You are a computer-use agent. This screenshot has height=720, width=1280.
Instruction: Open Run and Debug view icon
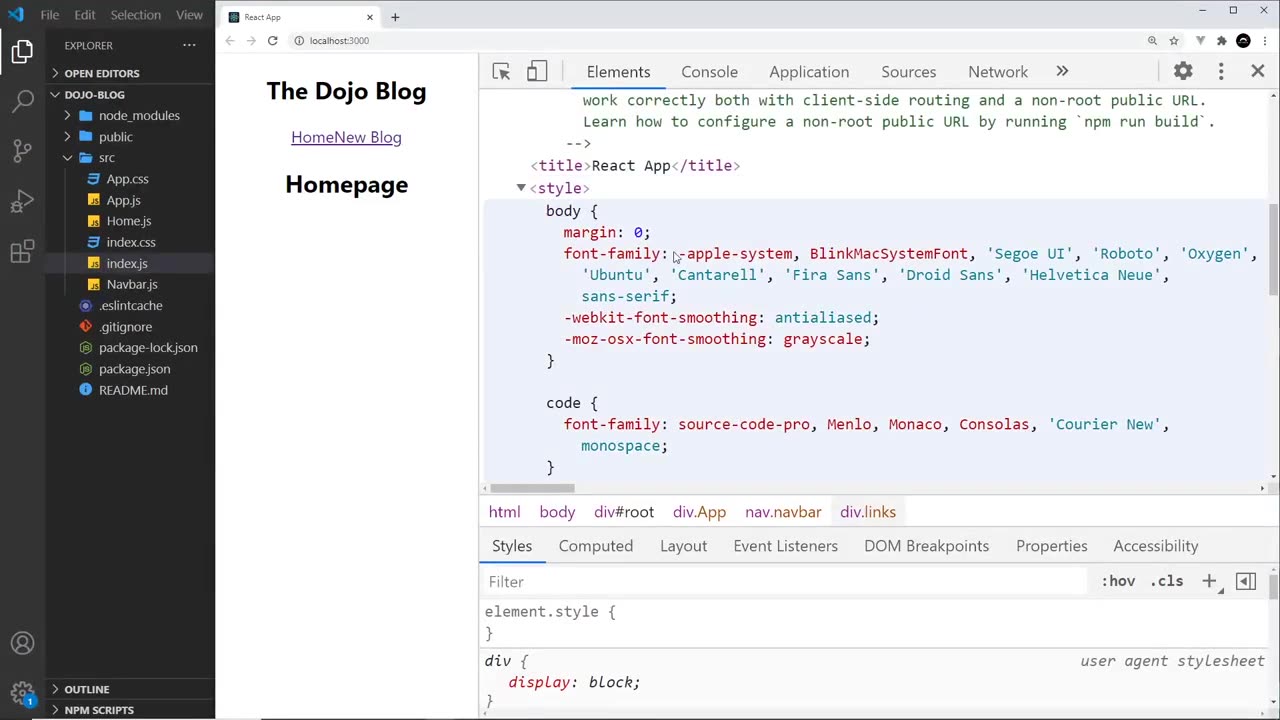pyautogui.click(x=22, y=202)
